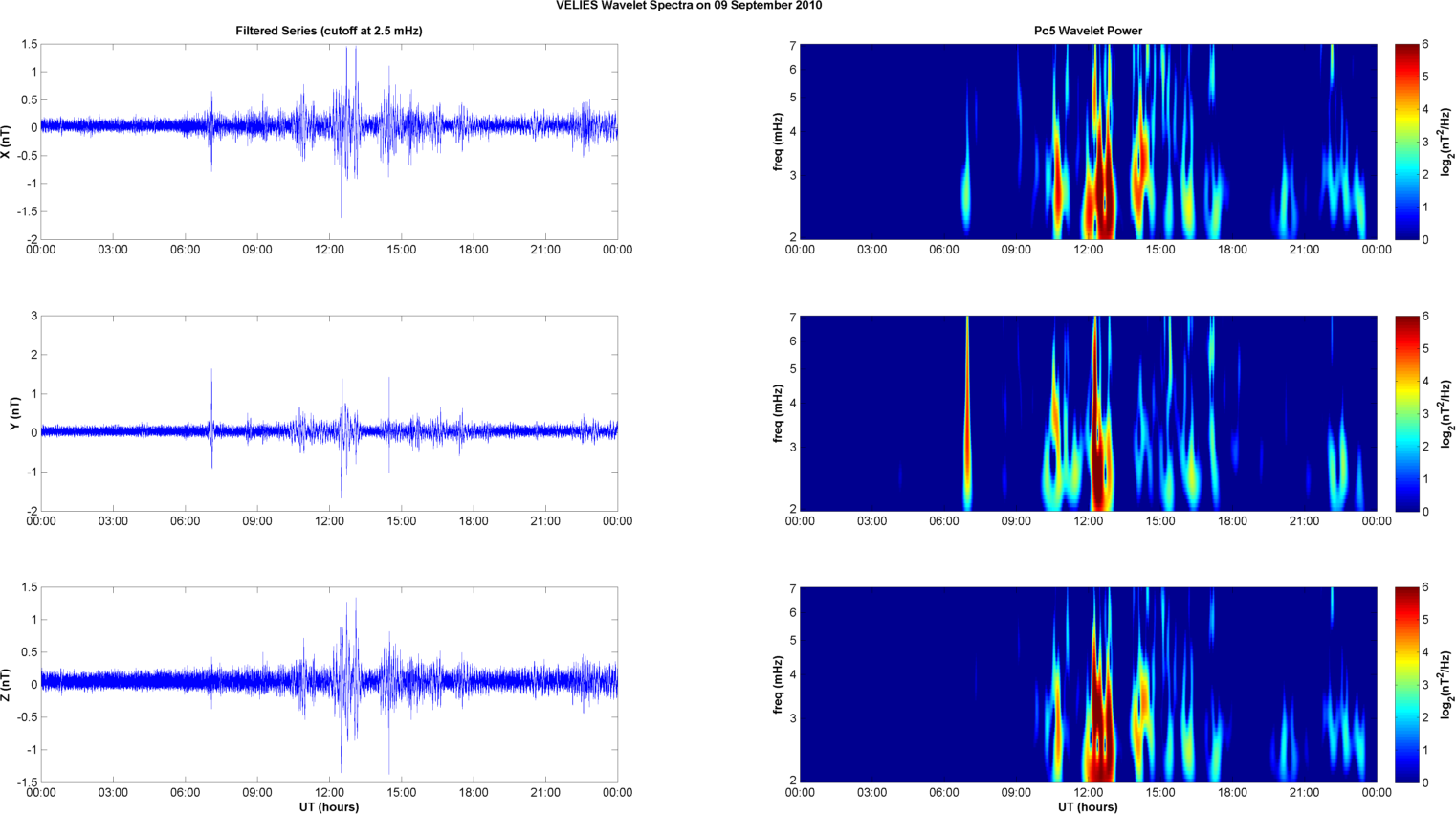Click the bottom Pc5 wavelet power spectrogram

click(x=1088, y=685)
